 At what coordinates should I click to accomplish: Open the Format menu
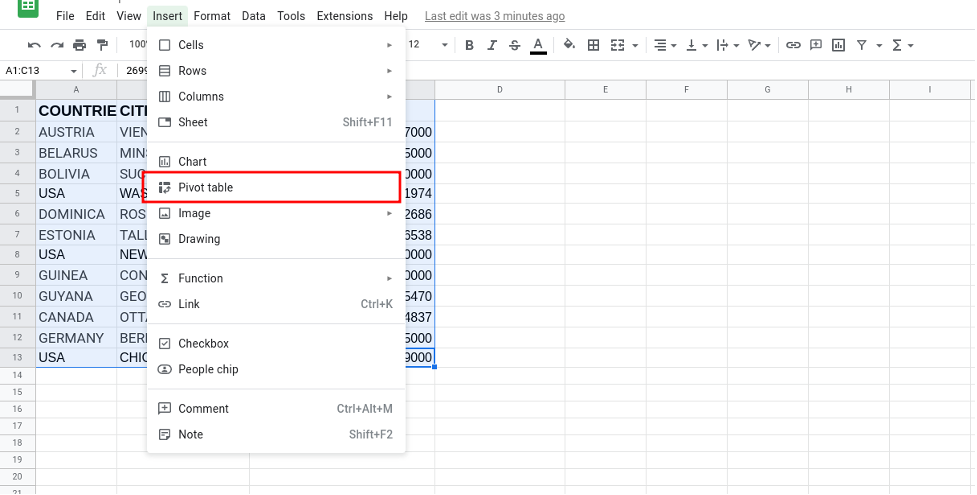[x=212, y=16]
